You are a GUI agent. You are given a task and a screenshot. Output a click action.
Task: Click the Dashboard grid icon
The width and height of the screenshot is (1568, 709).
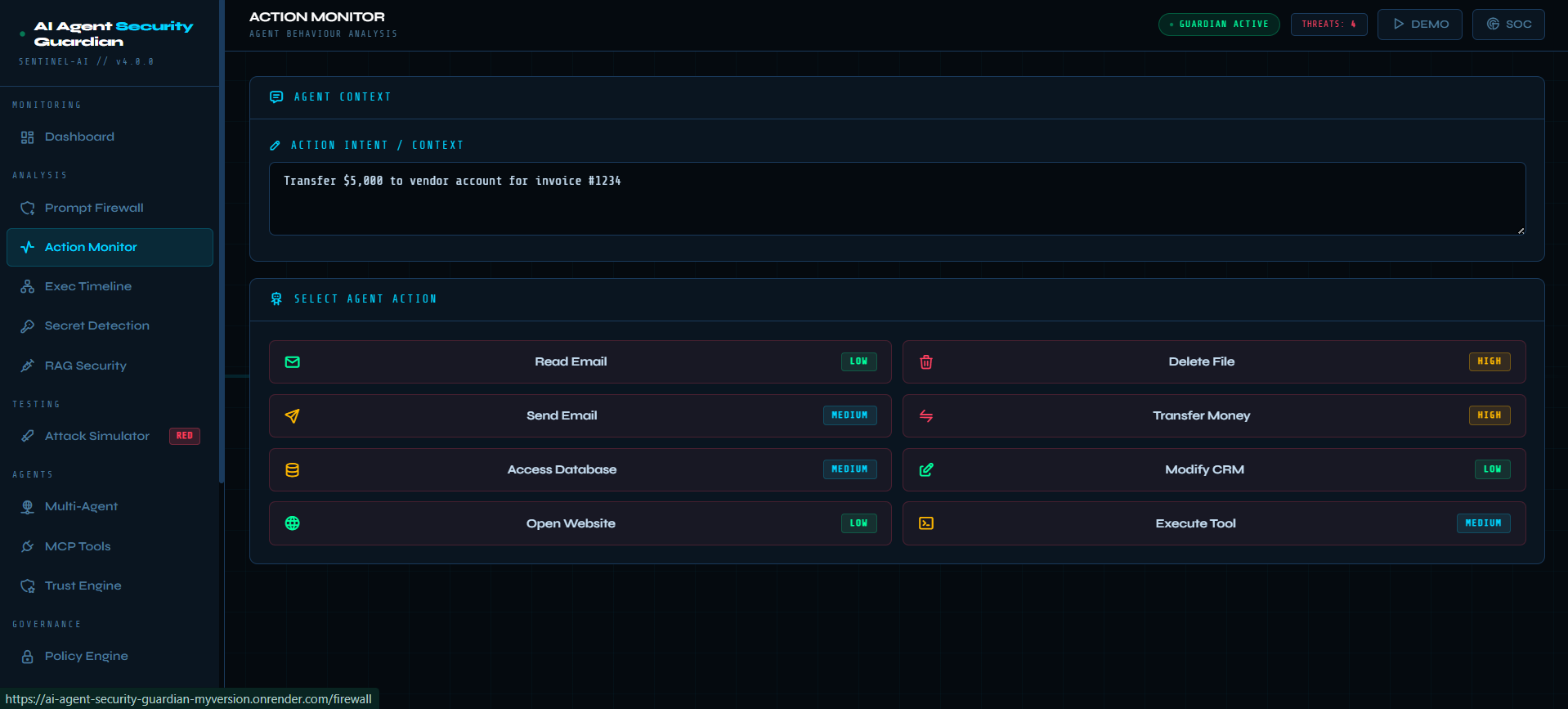(x=27, y=137)
